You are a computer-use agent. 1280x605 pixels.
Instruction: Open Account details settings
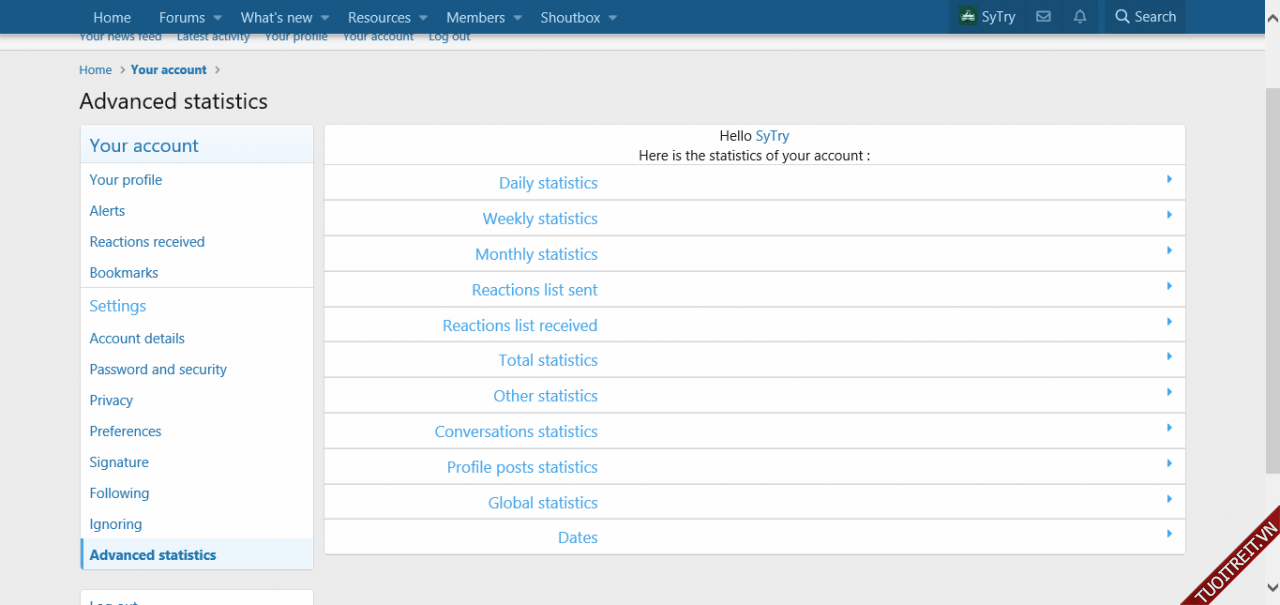coord(137,338)
